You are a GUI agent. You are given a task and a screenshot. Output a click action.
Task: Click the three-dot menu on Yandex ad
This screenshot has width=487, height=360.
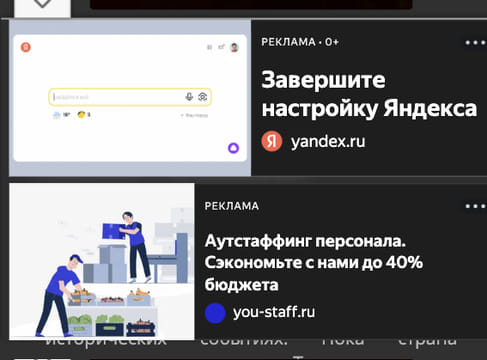click(476, 43)
